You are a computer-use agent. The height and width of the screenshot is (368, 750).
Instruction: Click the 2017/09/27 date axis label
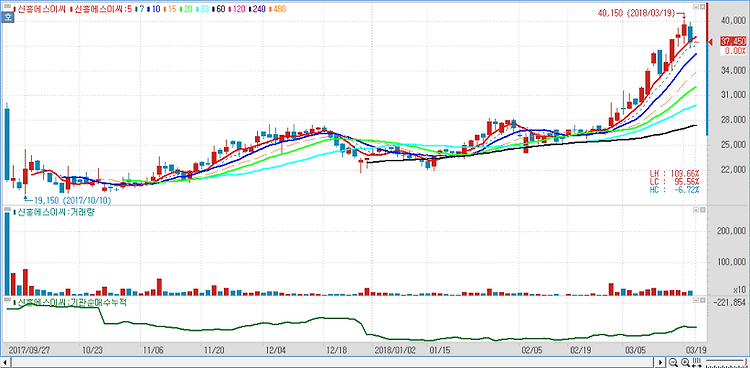[29, 349]
